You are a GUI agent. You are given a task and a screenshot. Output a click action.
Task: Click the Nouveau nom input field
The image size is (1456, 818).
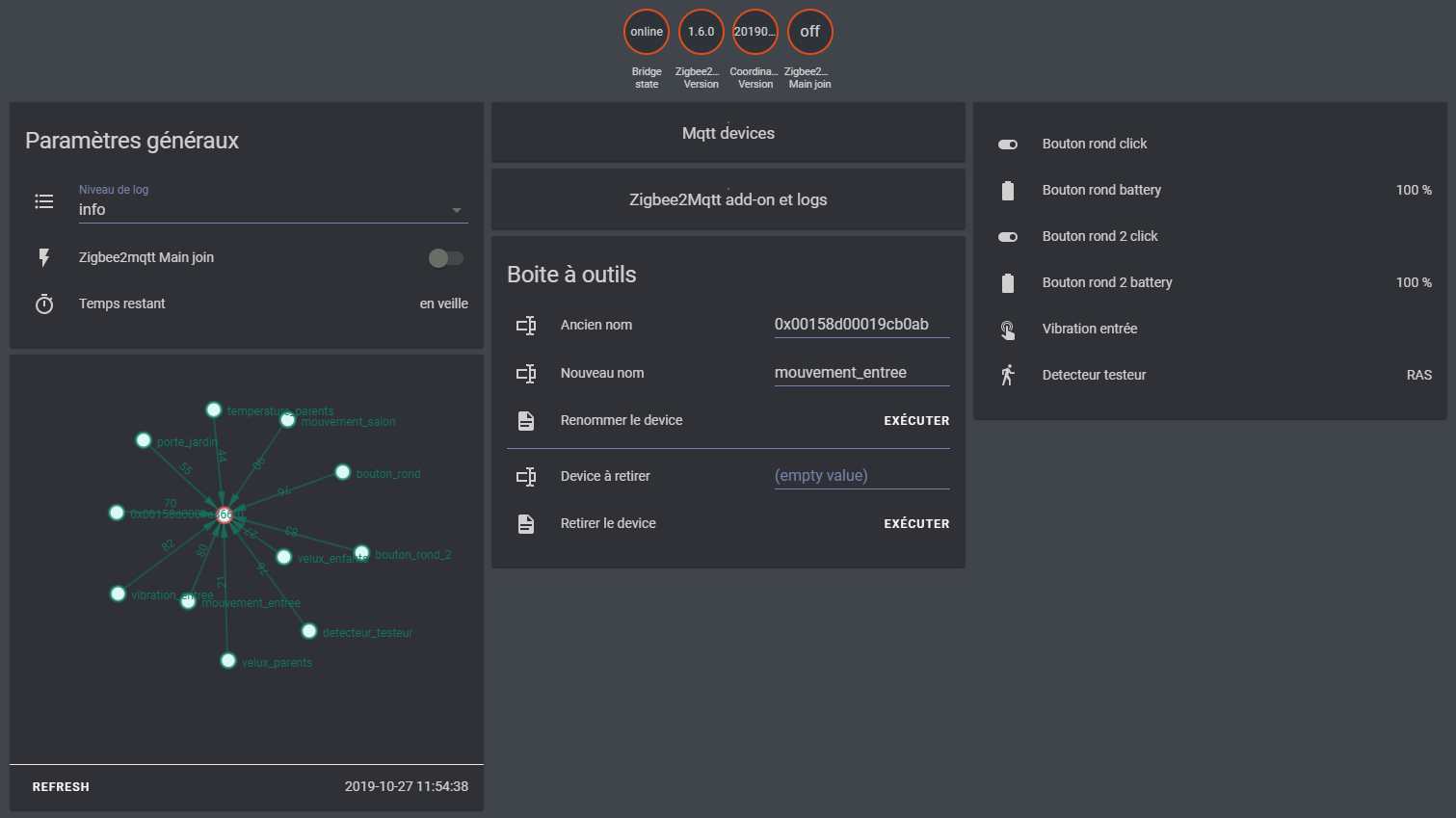[862, 373]
